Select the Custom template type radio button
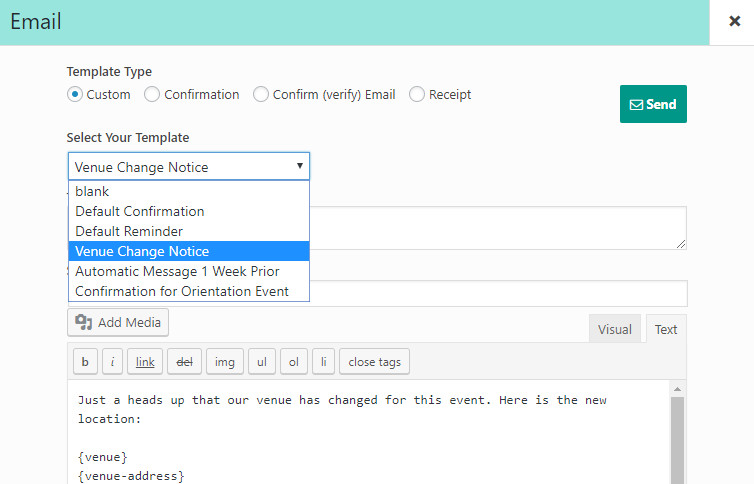Viewport: 754px width, 484px height. 75,94
